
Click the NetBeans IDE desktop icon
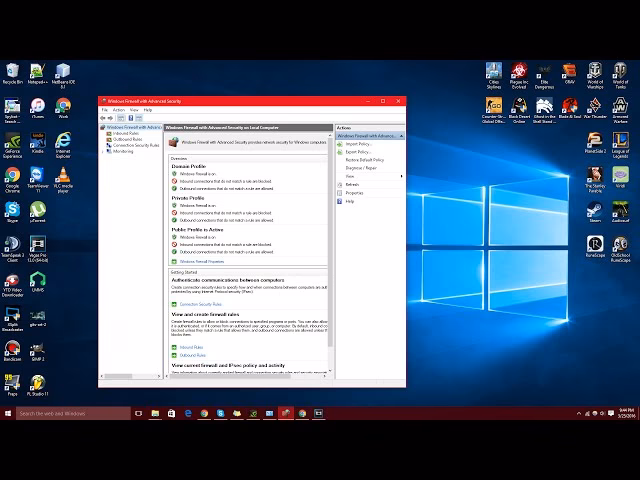click(63, 76)
